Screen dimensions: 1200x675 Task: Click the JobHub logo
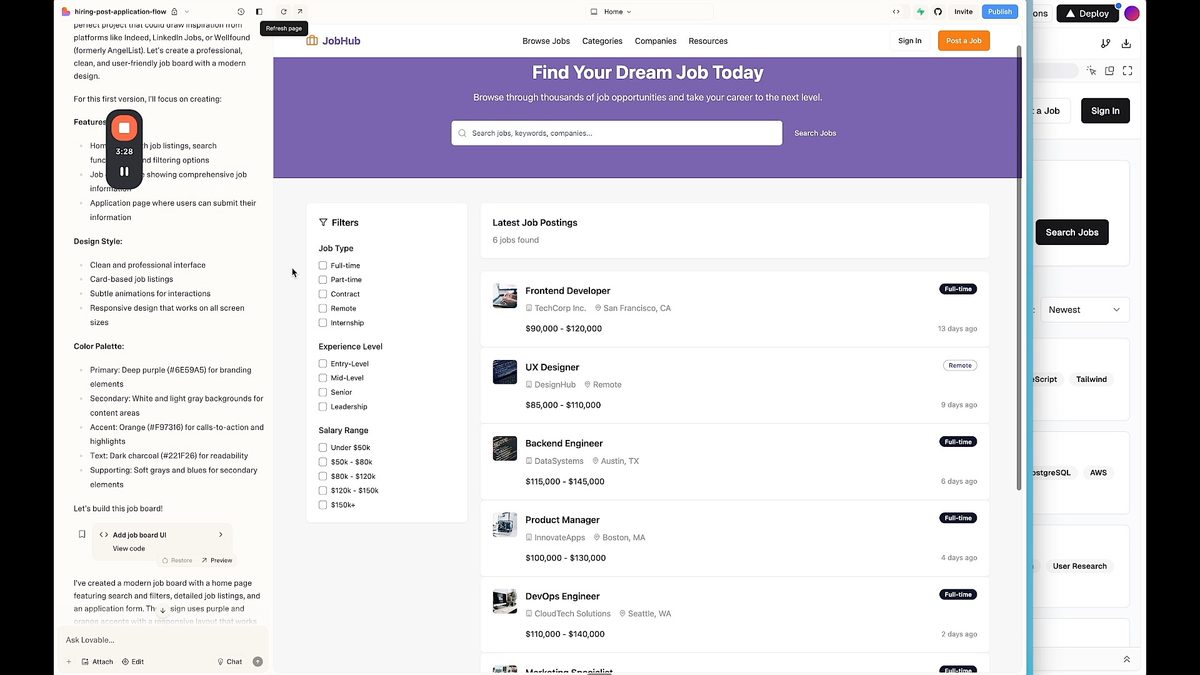333,41
